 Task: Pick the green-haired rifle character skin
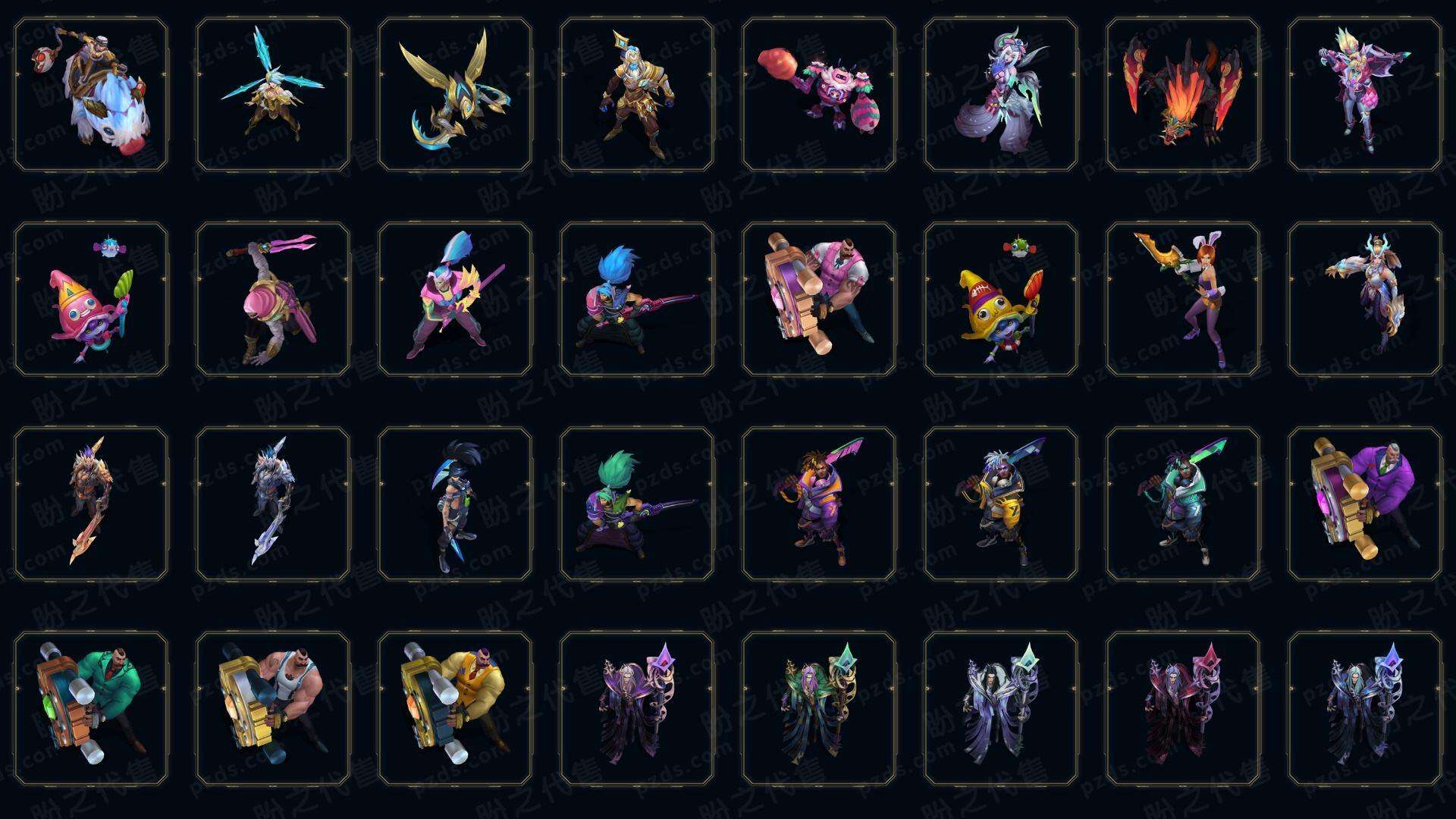pos(637,504)
